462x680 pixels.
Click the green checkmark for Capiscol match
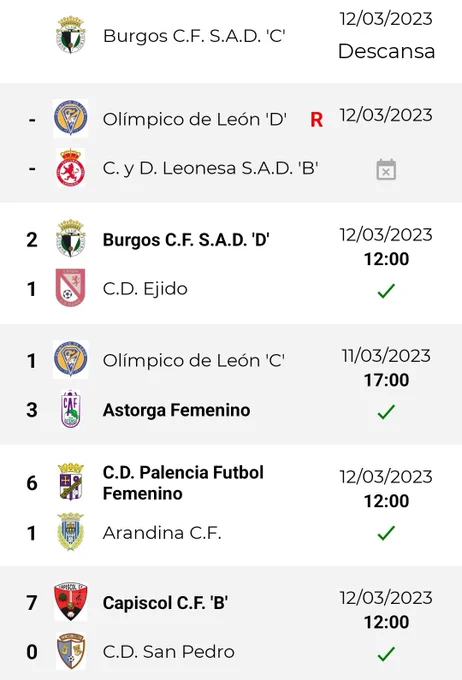pyautogui.click(x=386, y=654)
